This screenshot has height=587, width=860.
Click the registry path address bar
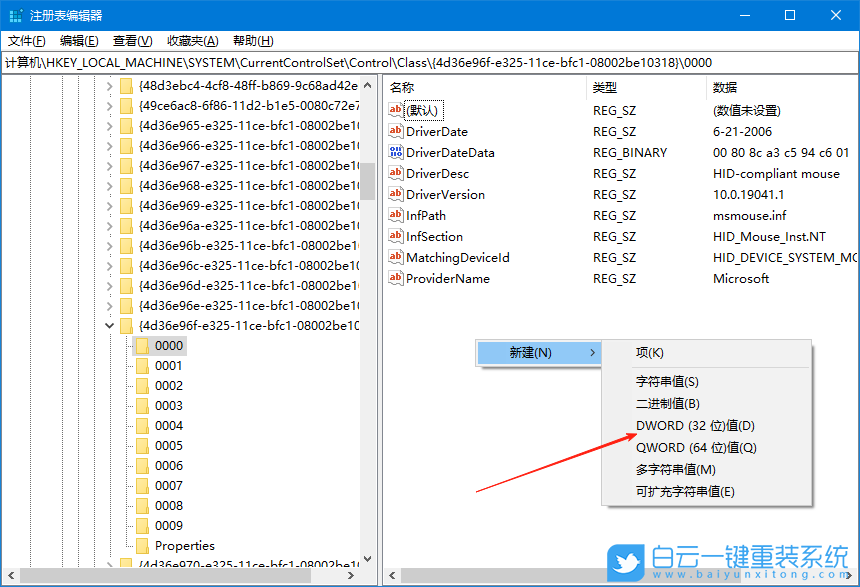coord(300,61)
